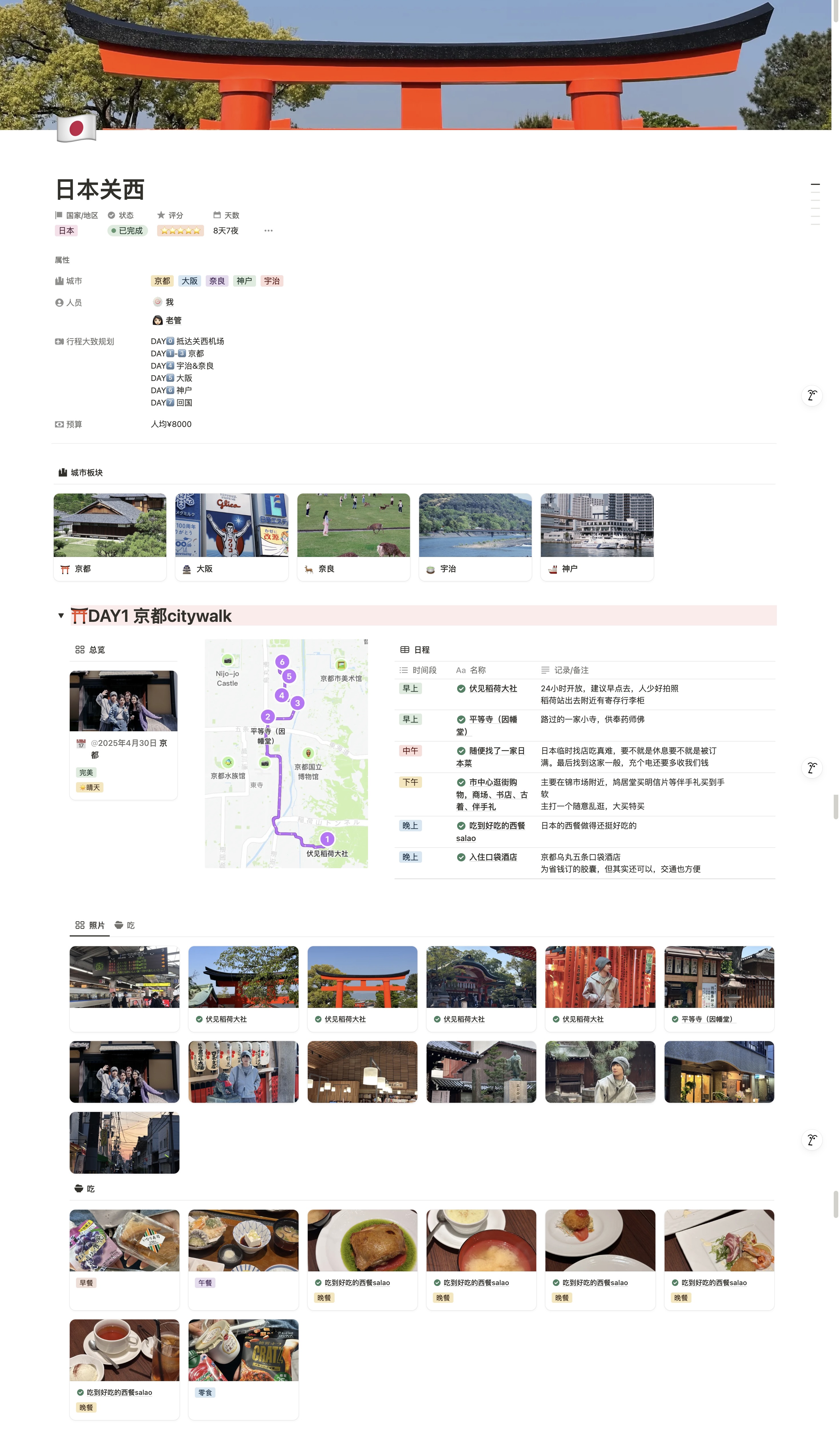The image size is (840, 1442).
Task: Select the 大阪 city tag
Action: click(189, 281)
